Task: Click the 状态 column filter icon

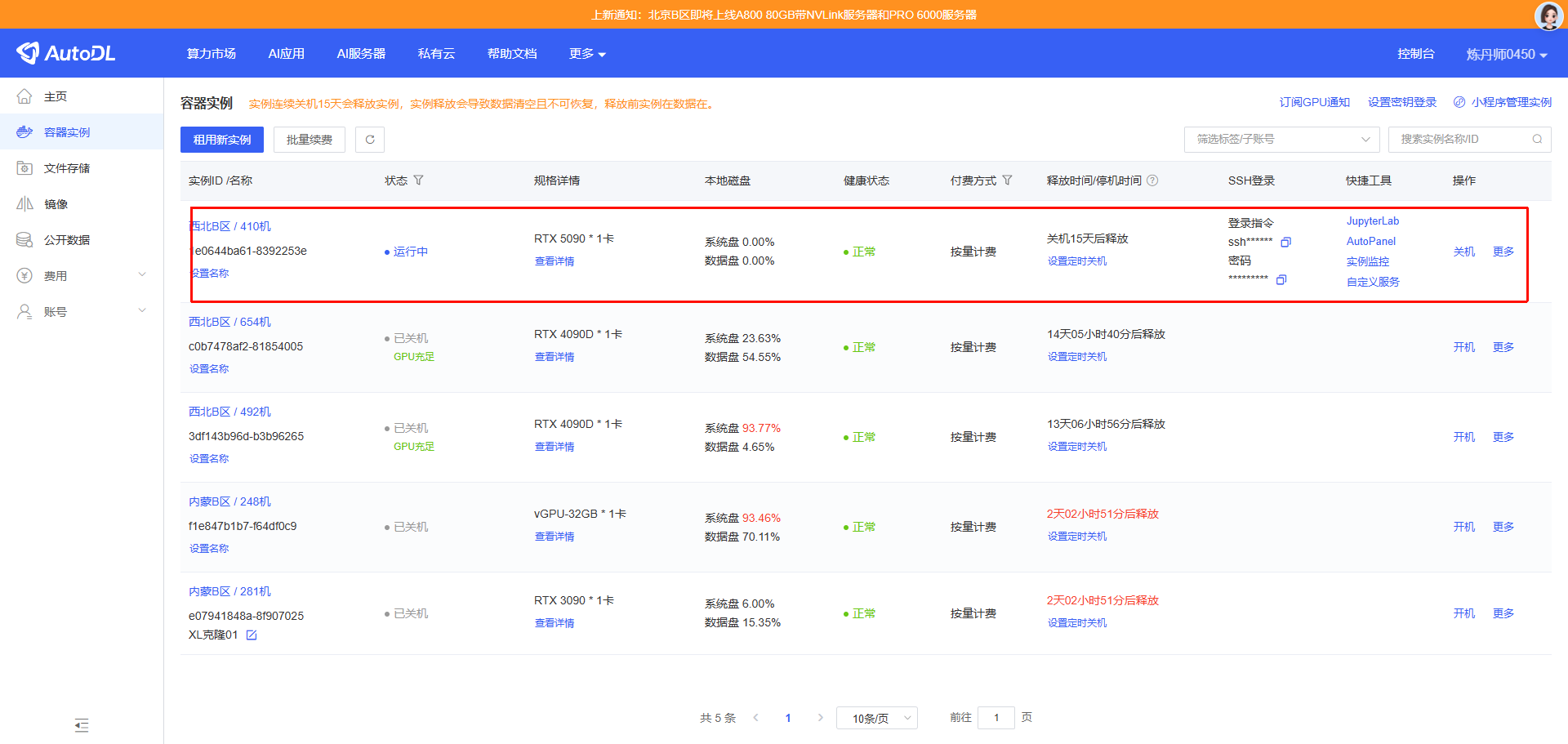Action: (x=418, y=180)
